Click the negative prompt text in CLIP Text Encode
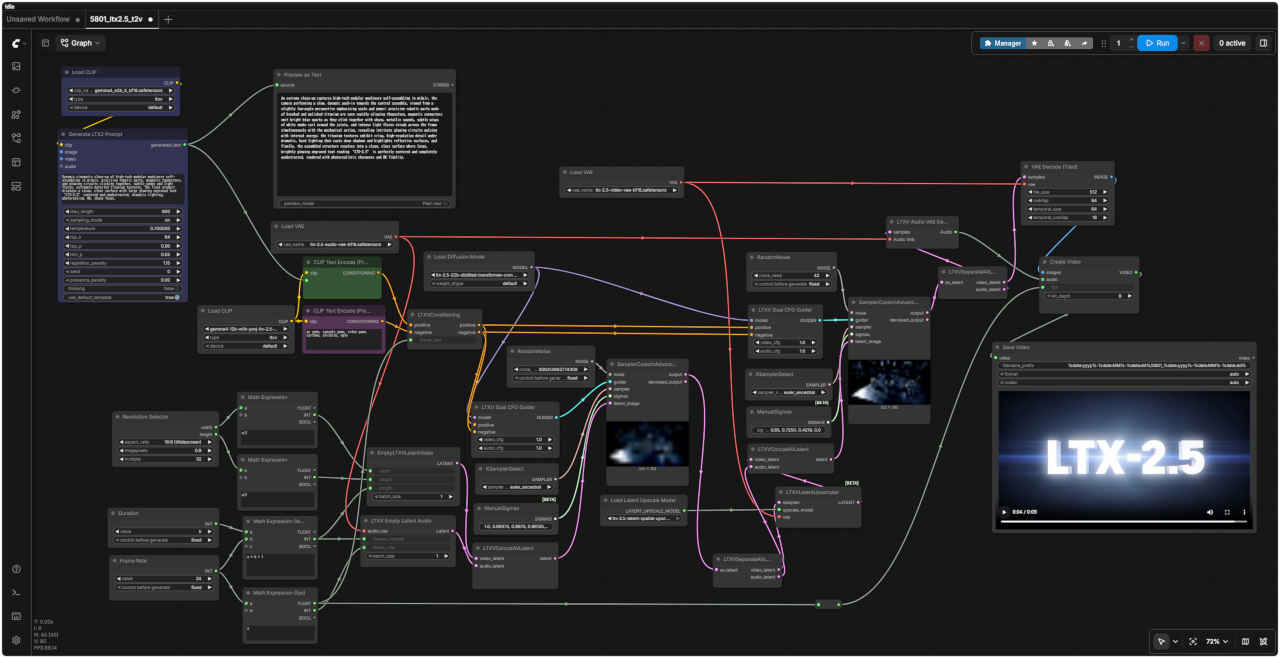 pyautogui.click(x=343, y=337)
